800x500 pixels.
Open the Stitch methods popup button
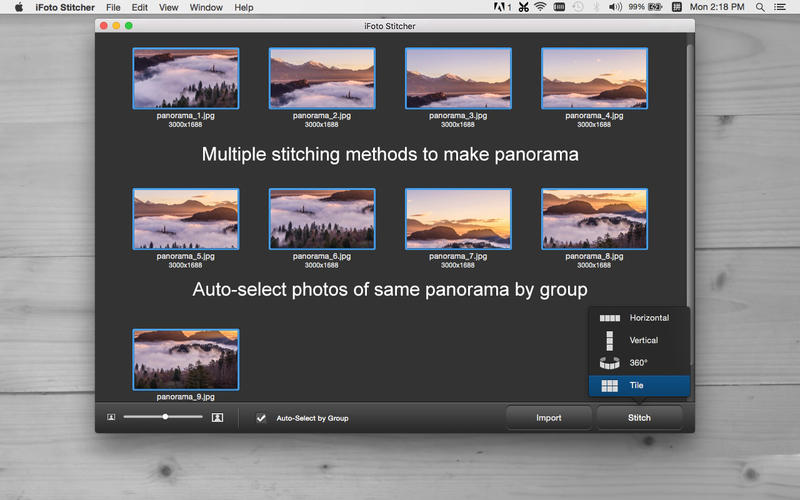639,418
